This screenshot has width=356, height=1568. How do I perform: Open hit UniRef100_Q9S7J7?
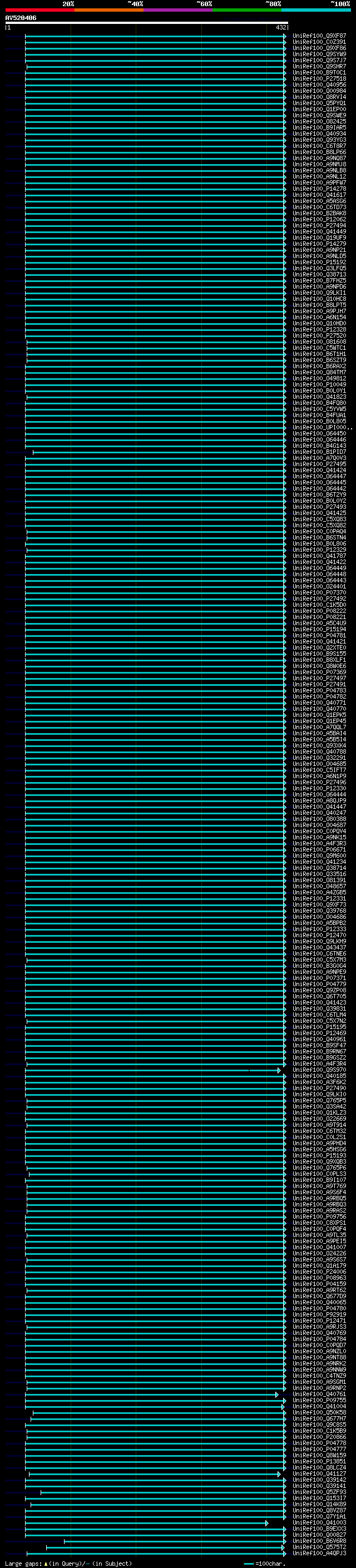coord(319,60)
